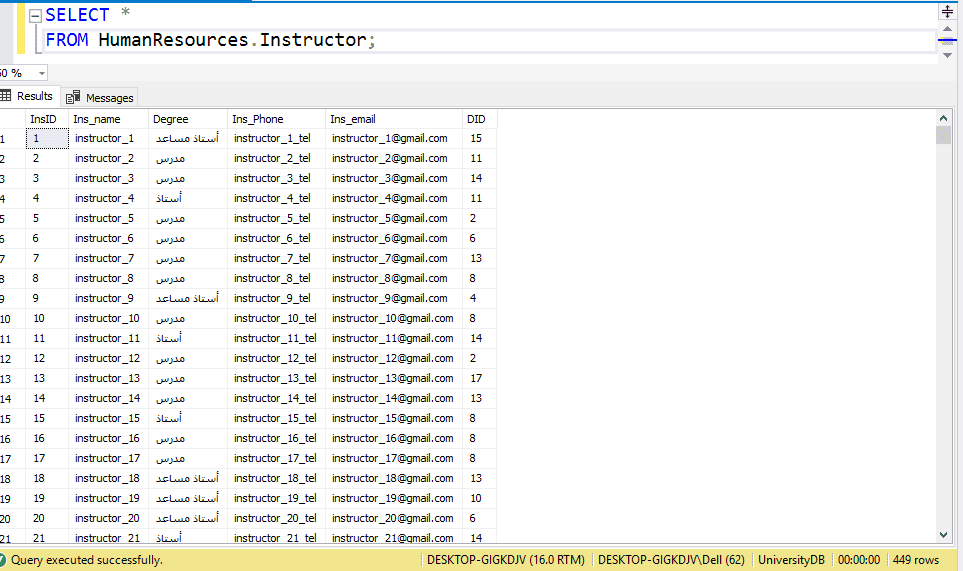Screen dimensions: 963x571
Task: Click the DESKTOP-GIGKDJV\Dell (62) login entry
Action: [x=671, y=560]
